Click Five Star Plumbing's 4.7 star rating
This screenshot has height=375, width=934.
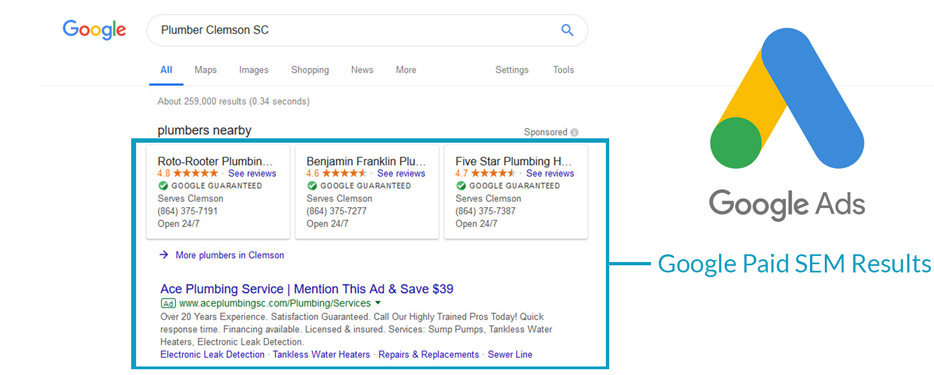pyautogui.click(x=485, y=173)
